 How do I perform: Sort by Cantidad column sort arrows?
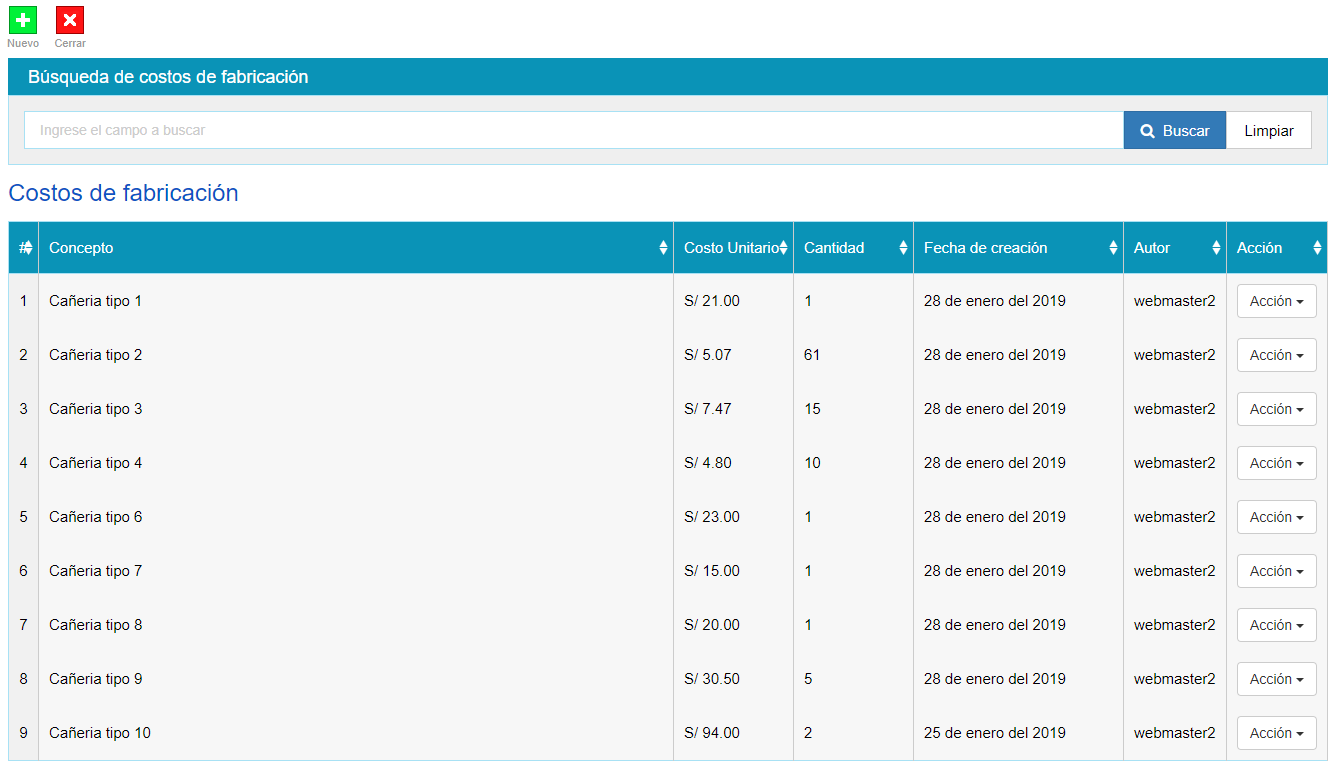903,248
